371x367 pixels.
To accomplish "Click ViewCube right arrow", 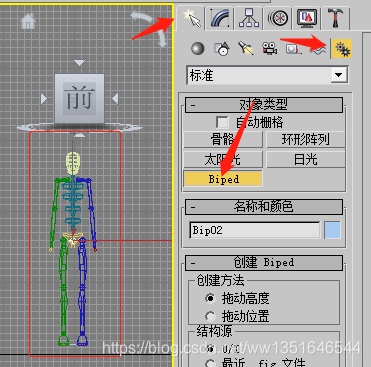I will tap(115, 99).
